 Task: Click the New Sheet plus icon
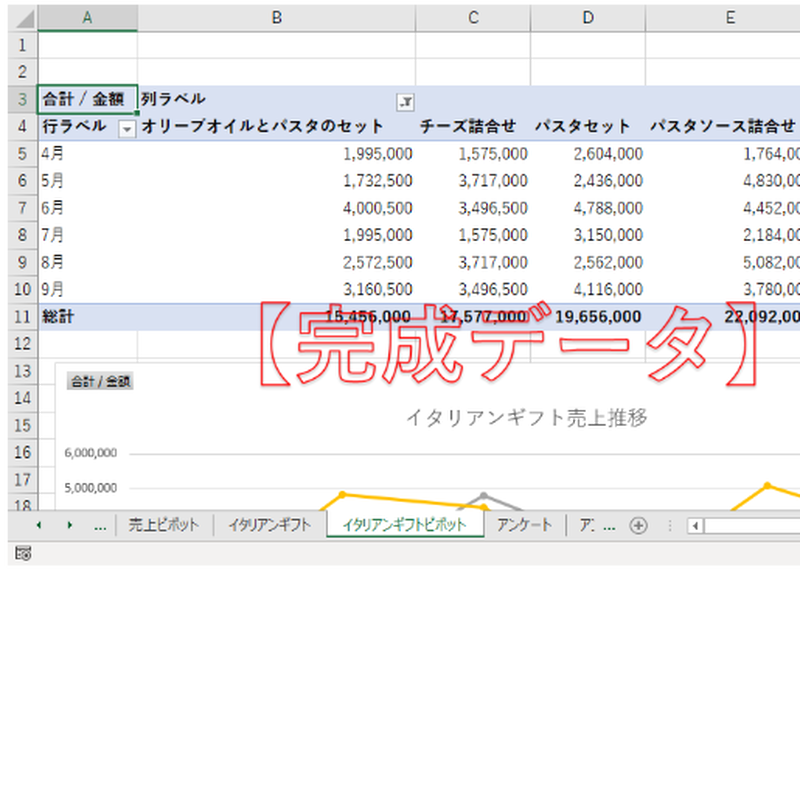pos(638,523)
